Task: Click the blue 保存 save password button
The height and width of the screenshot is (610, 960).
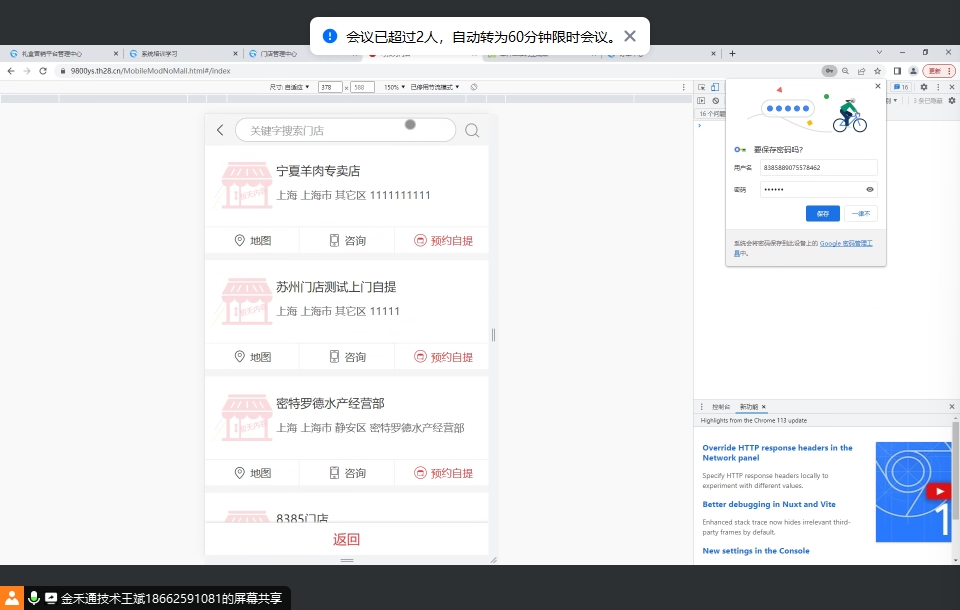Action: point(822,213)
